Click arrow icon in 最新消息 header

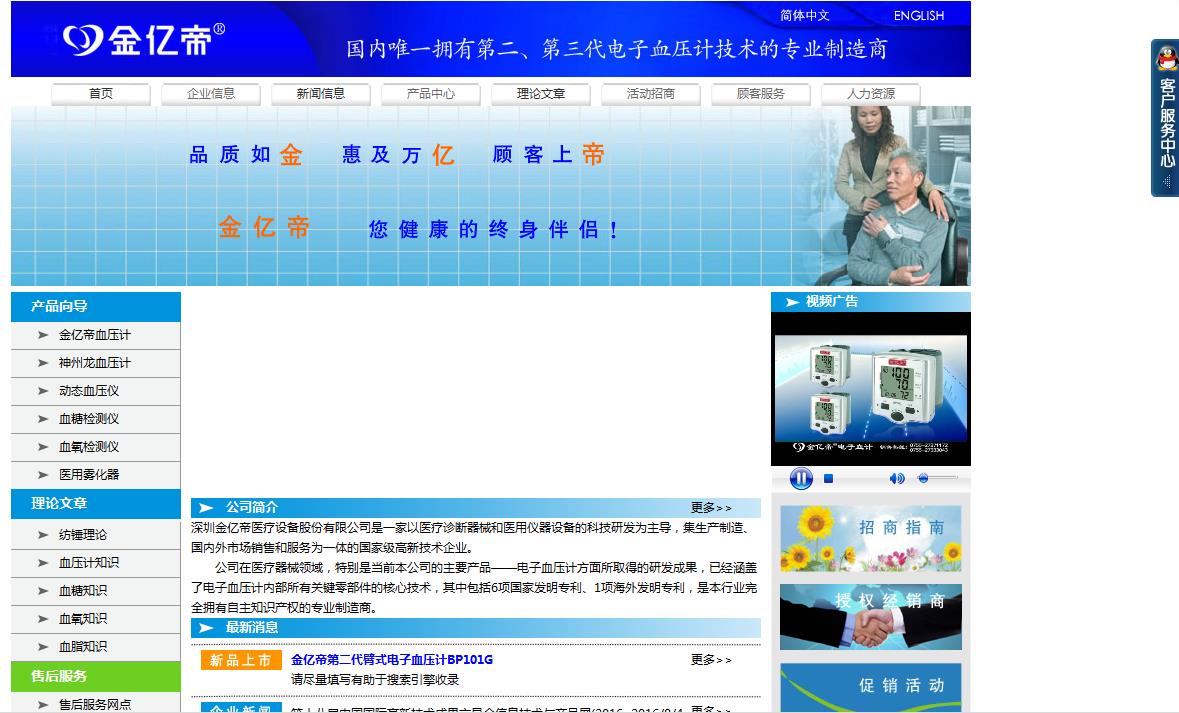click(206, 627)
